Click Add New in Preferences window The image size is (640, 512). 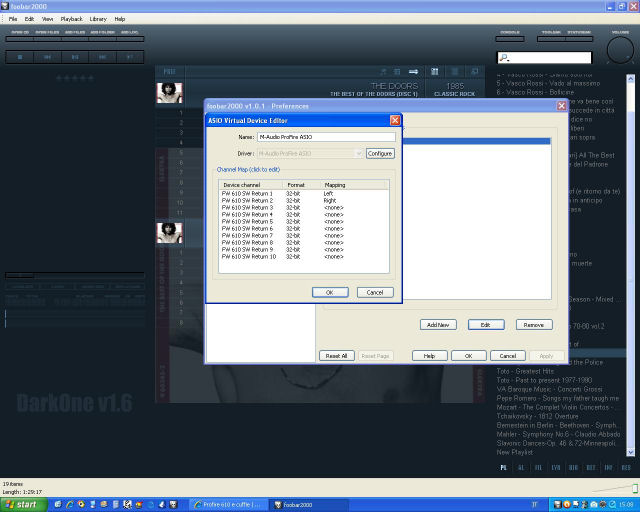pyautogui.click(x=438, y=325)
